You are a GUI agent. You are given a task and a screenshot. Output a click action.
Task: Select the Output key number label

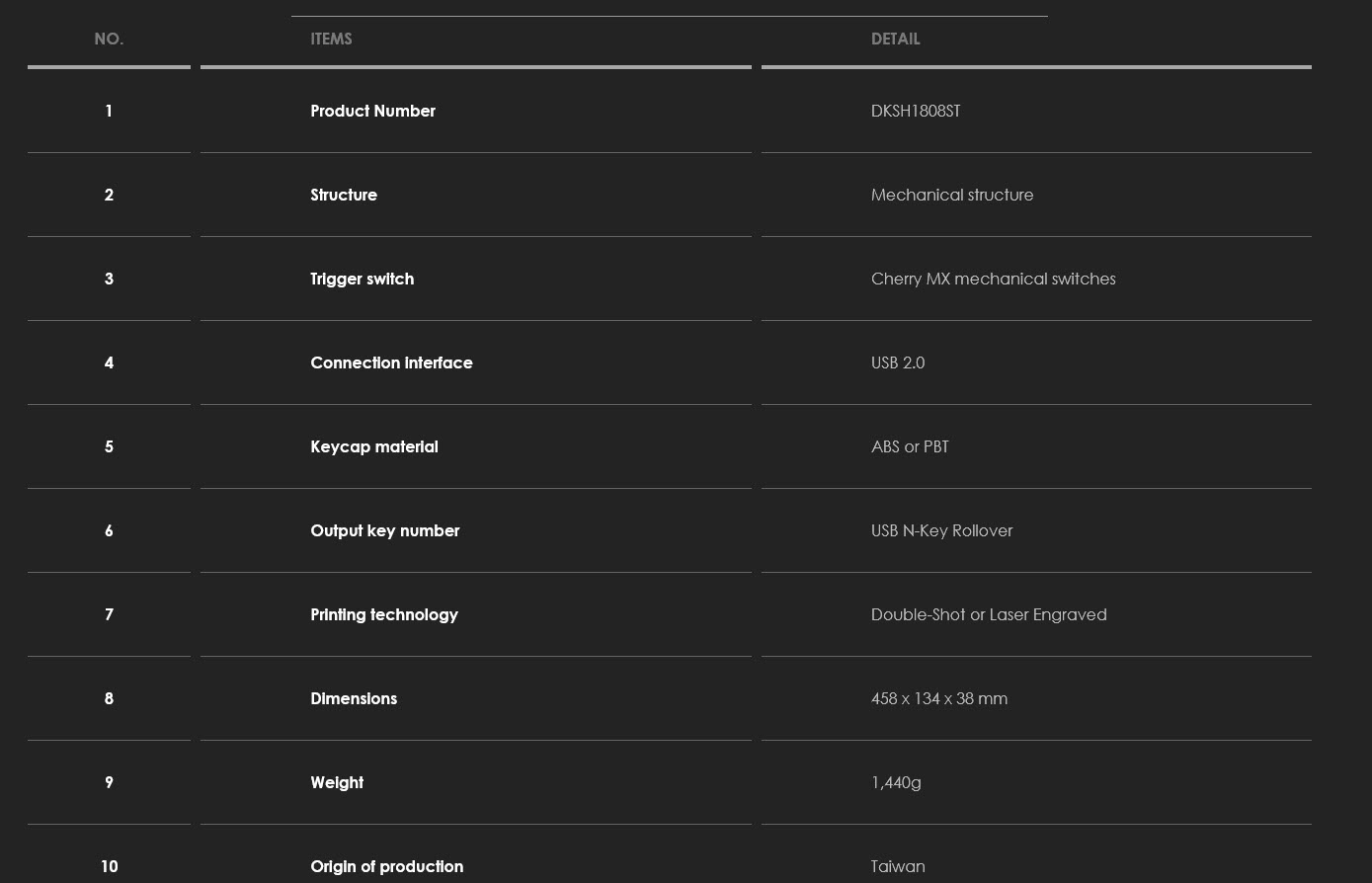(x=384, y=530)
